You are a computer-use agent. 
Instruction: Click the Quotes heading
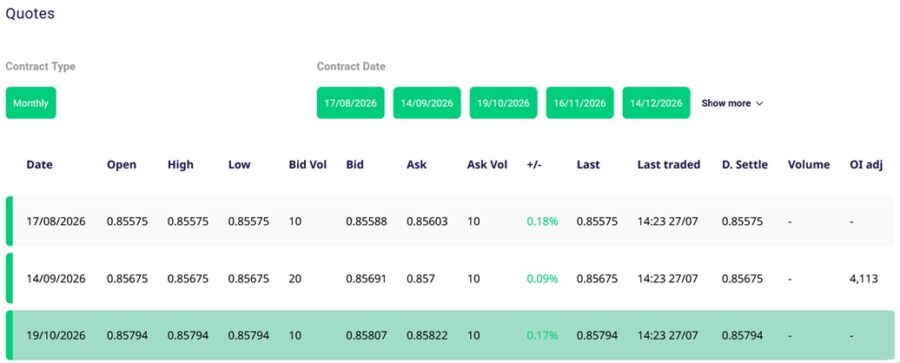(x=30, y=13)
